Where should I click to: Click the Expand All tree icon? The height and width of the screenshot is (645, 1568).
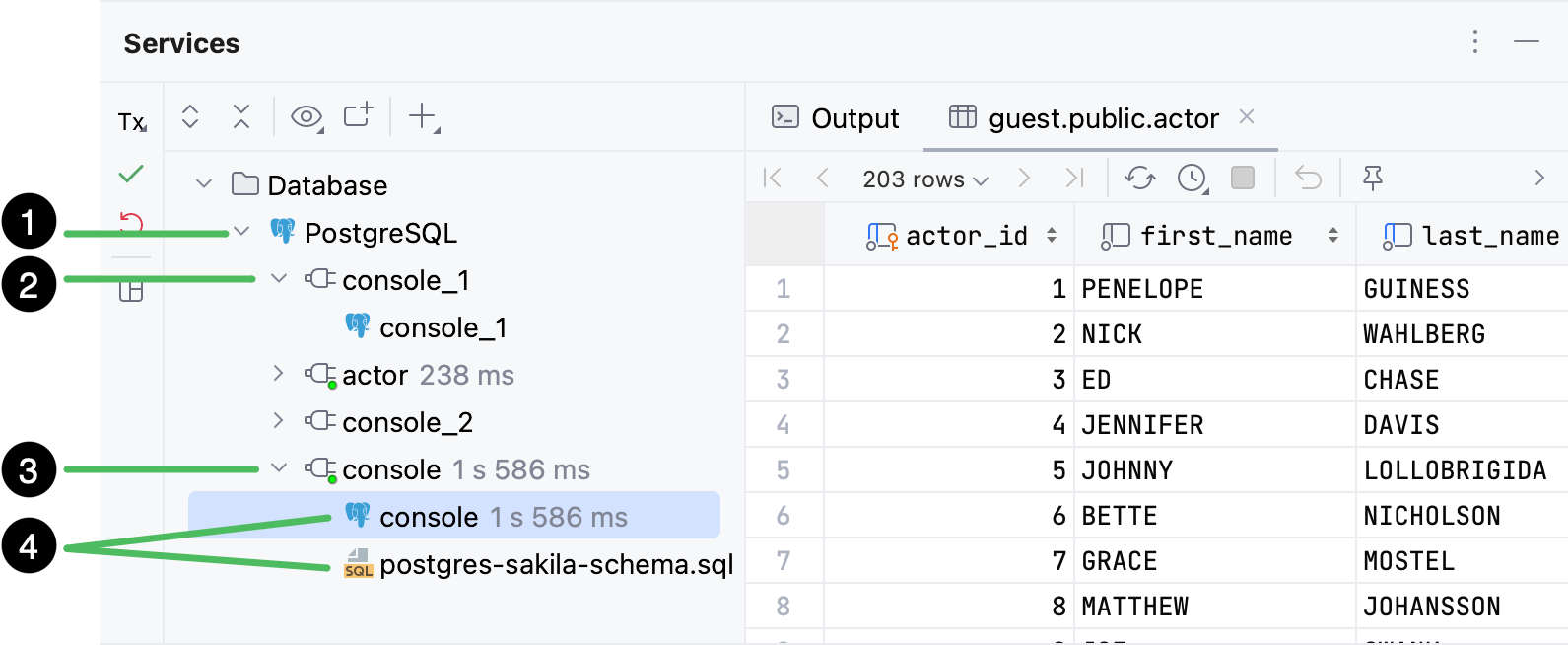tap(190, 116)
